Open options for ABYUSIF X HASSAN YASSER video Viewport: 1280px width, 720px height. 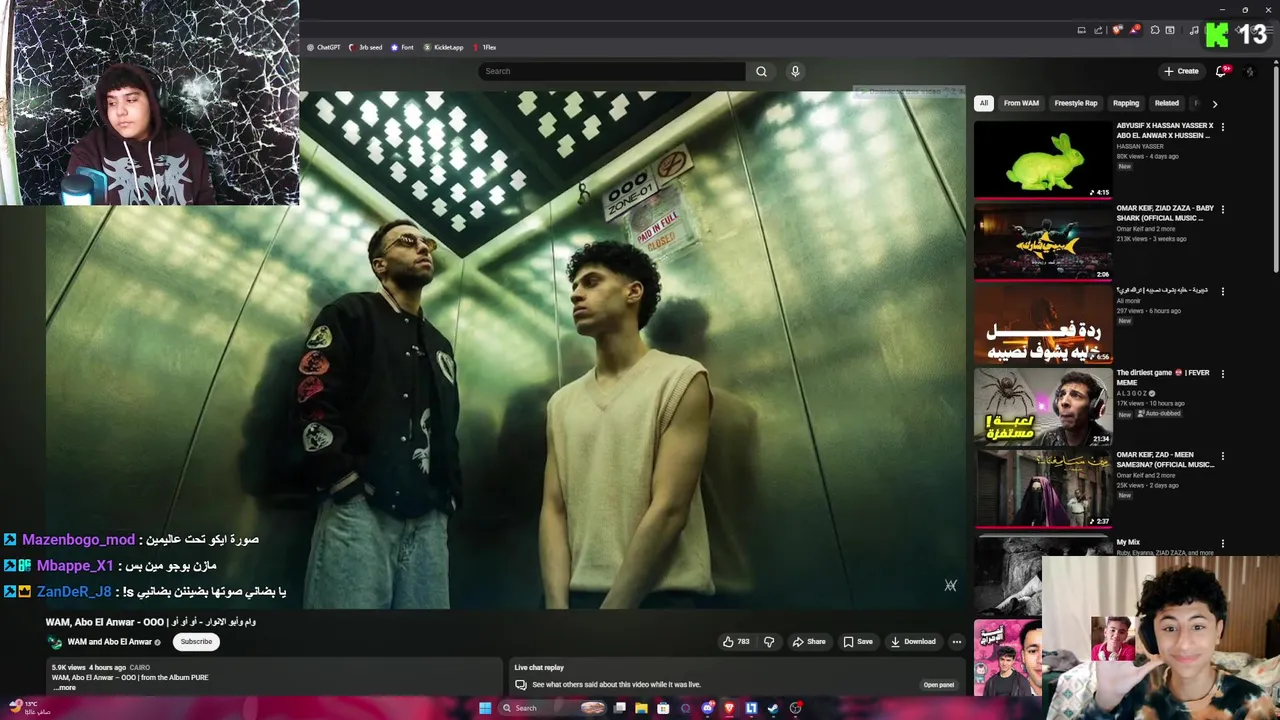coord(1222,127)
